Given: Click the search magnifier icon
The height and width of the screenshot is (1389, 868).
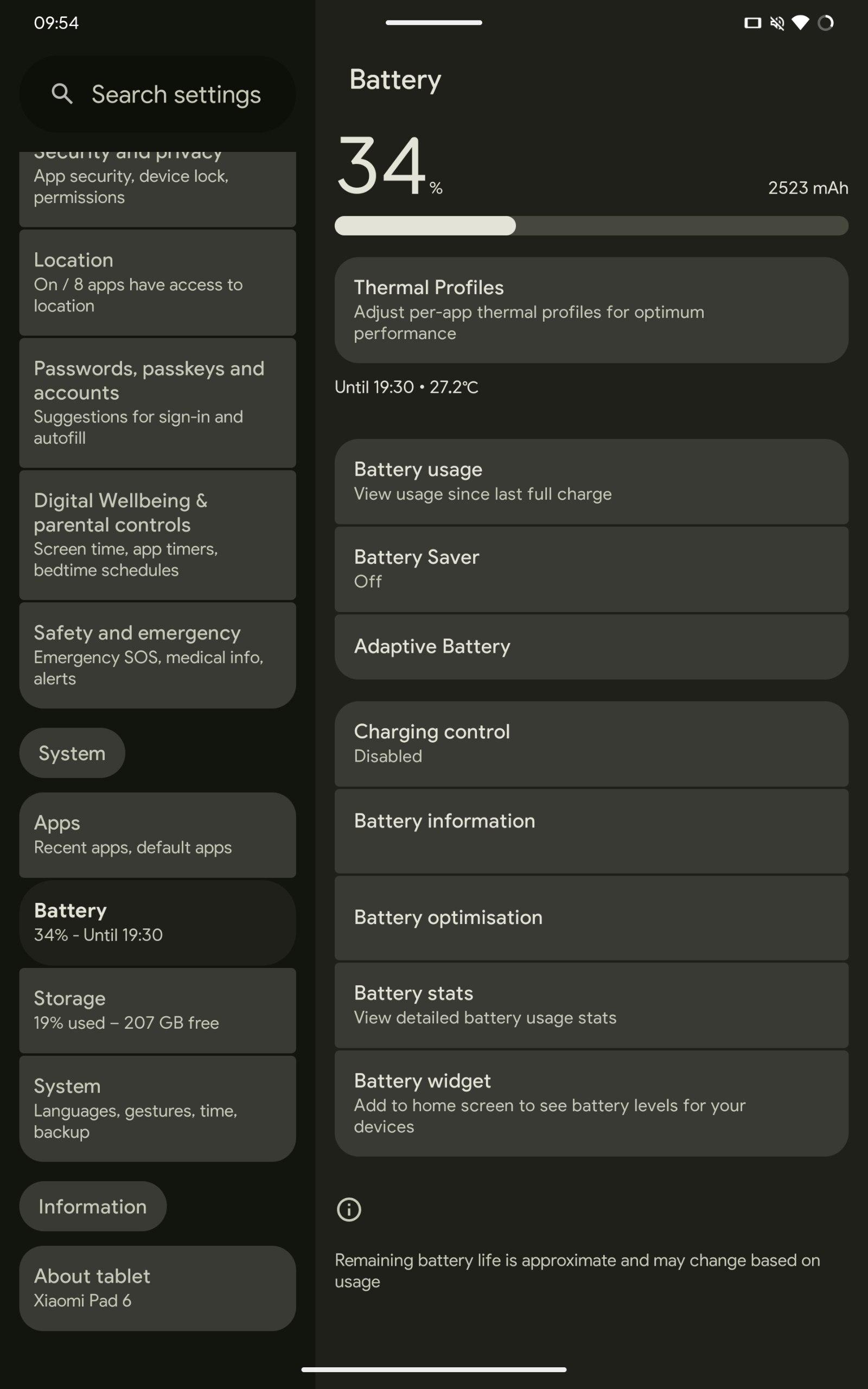Looking at the screenshot, I should [62, 93].
